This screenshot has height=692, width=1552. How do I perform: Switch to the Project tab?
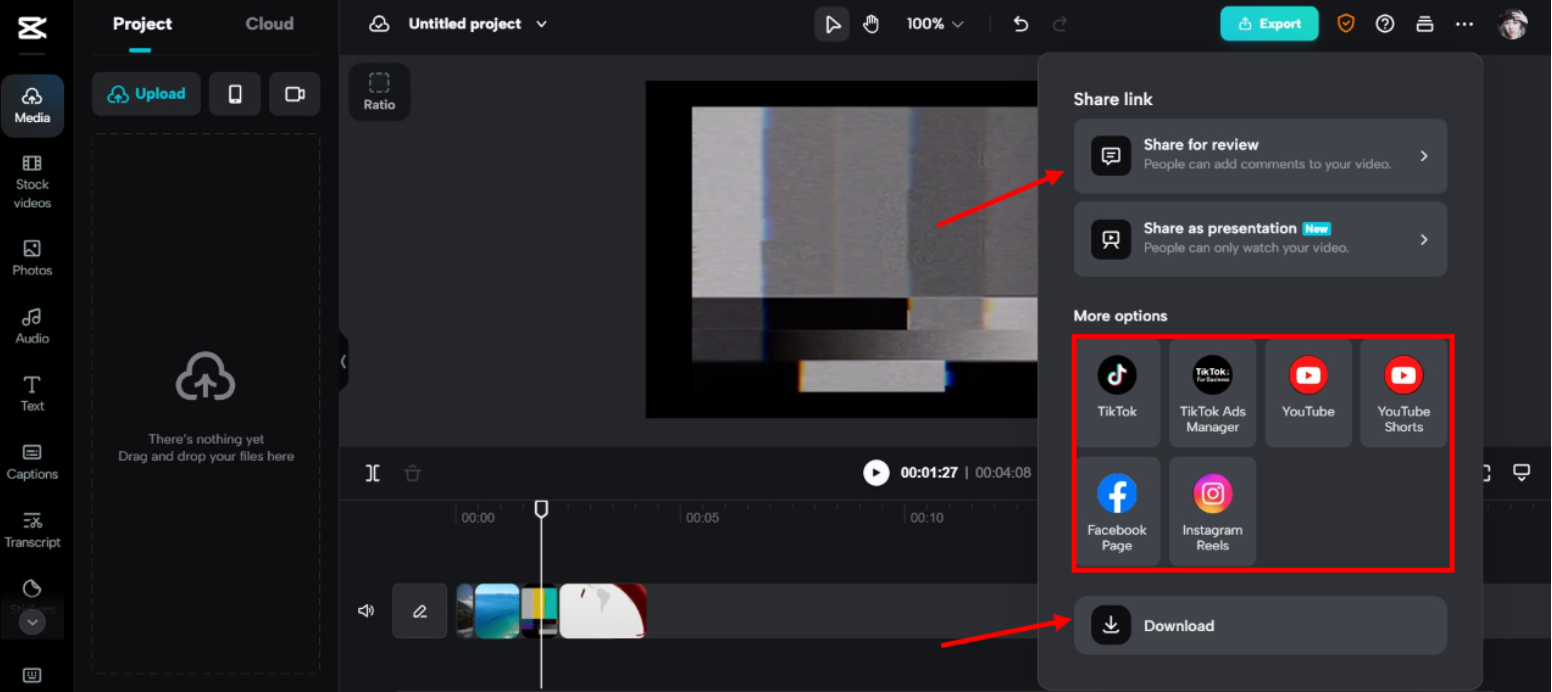142,24
